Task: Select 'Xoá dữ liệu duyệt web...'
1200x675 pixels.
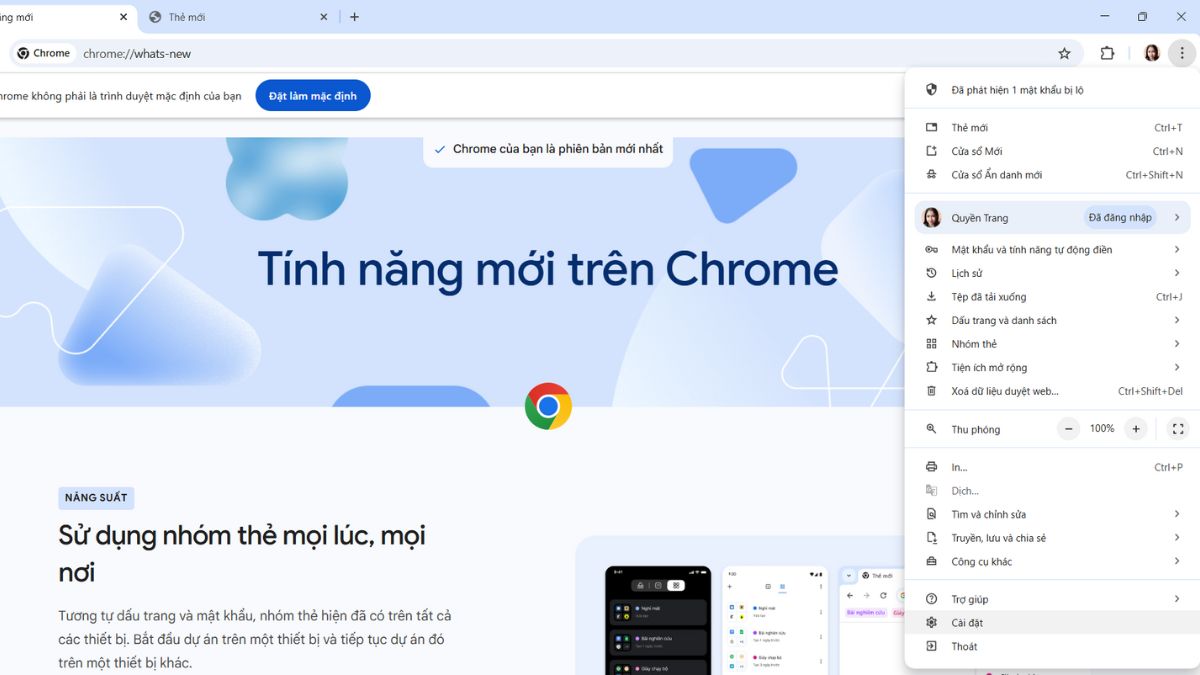Action: [x=1053, y=391]
